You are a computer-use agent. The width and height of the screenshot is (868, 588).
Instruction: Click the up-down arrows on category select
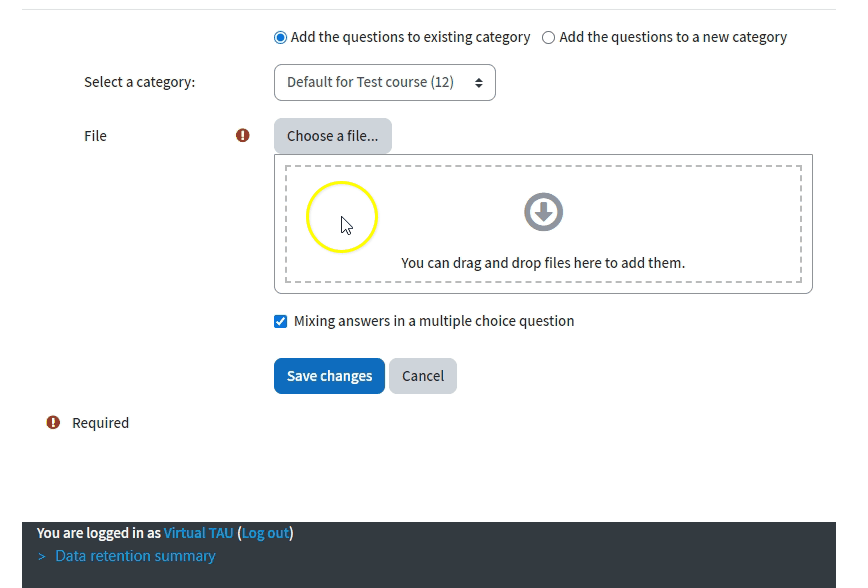coord(479,83)
